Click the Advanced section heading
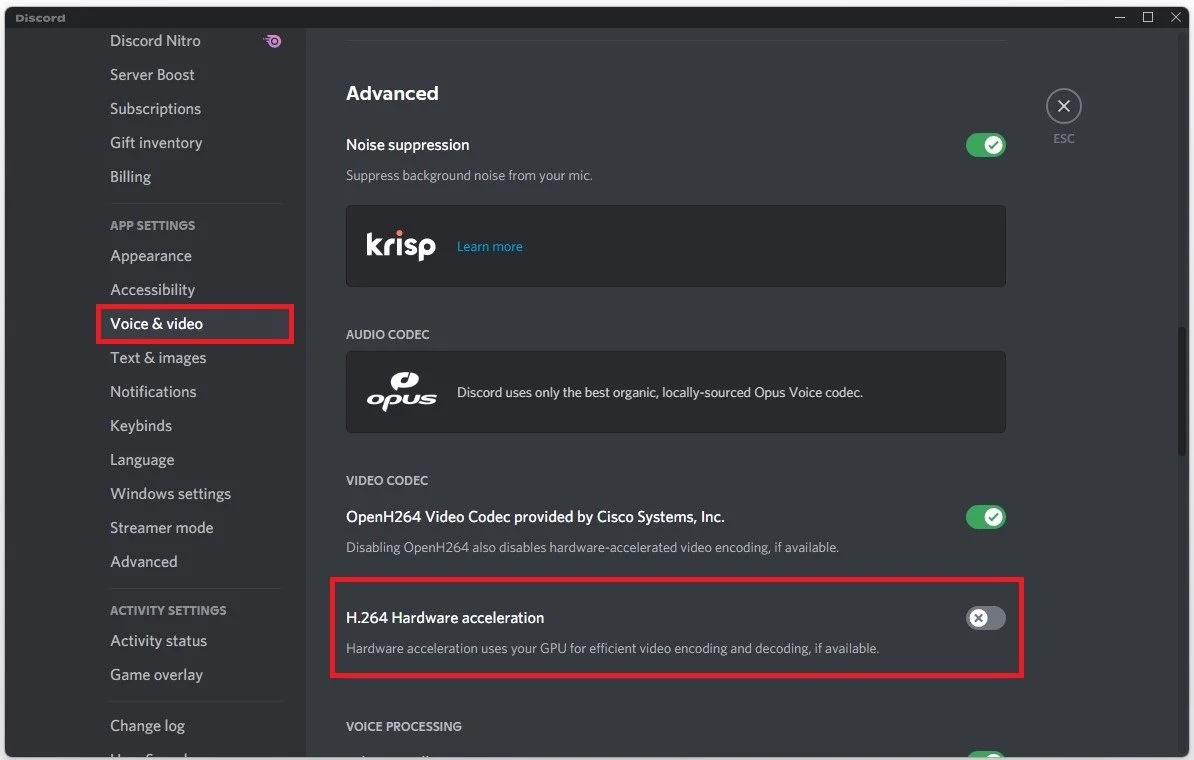Image resolution: width=1194 pixels, height=760 pixels. click(392, 93)
